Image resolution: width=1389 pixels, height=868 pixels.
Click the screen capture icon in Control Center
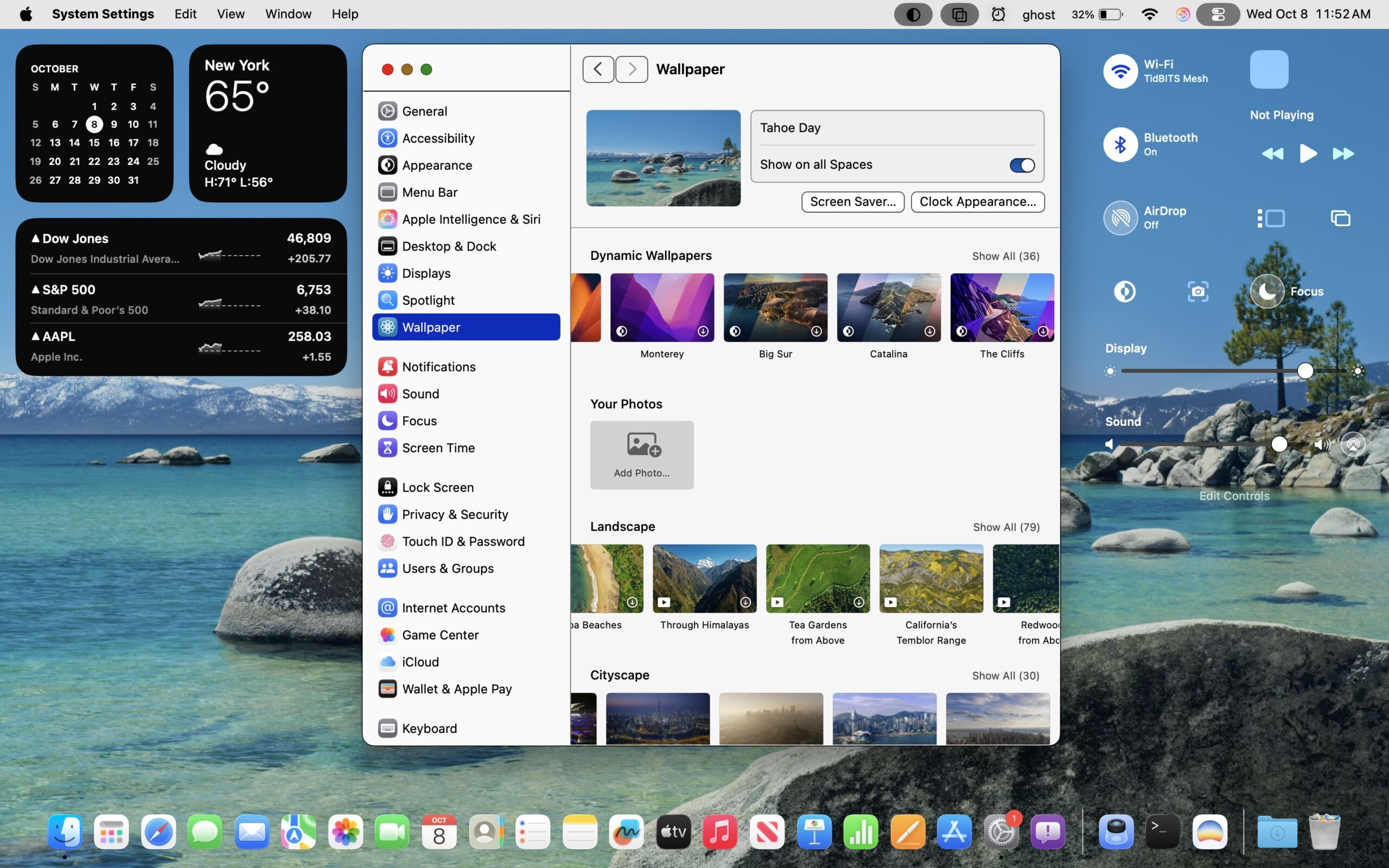point(1197,292)
